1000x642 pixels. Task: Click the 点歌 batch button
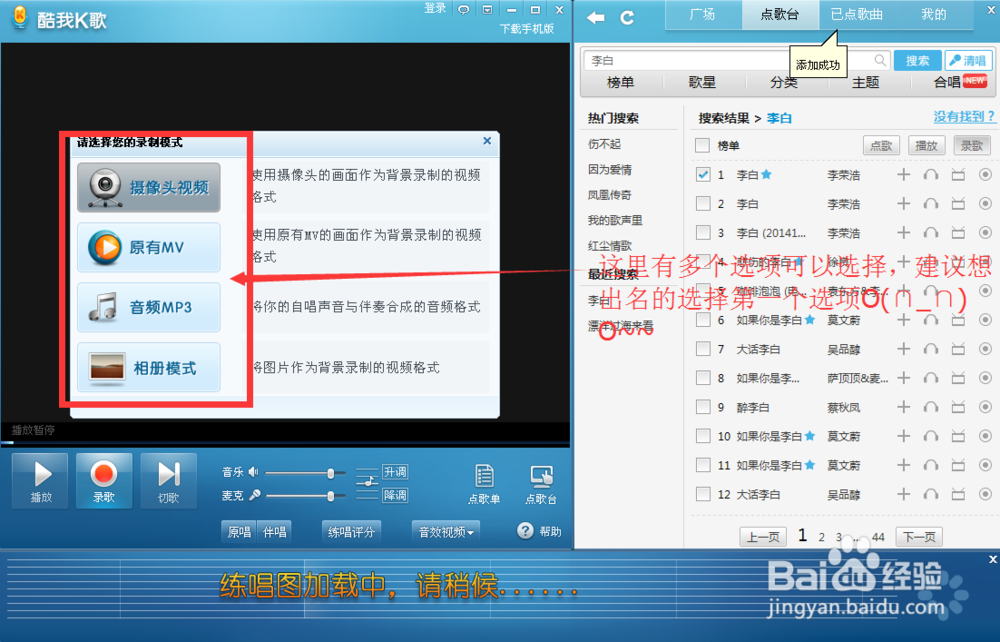coord(881,145)
